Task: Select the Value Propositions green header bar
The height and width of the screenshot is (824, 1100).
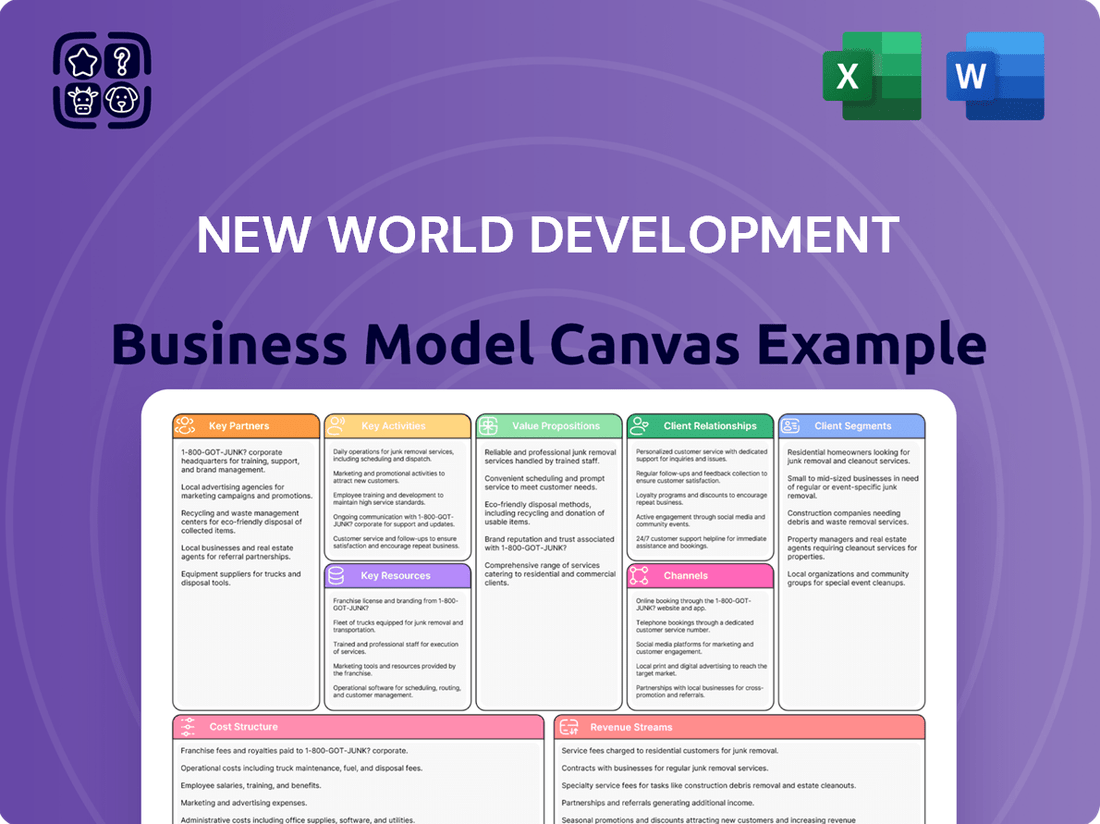Action: click(549, 425)
